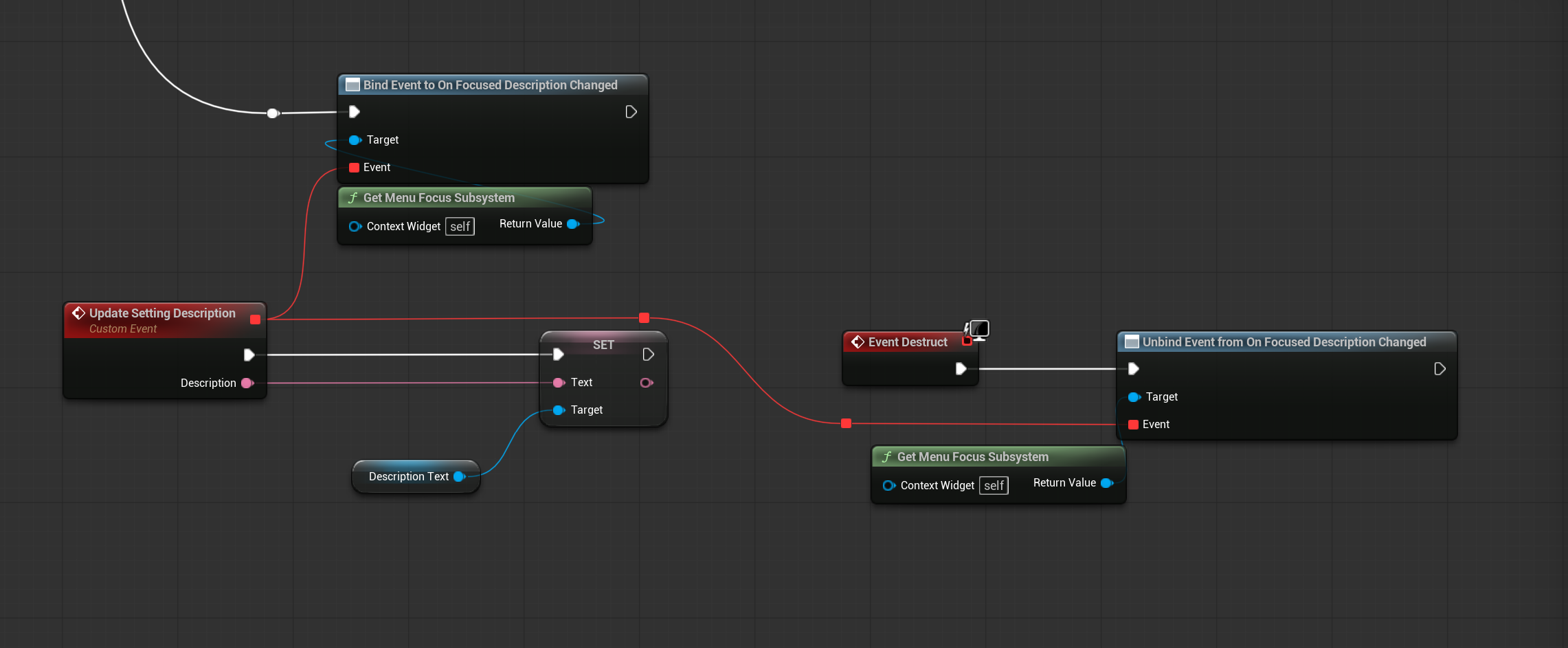This screenshot has height=648, width=1568.
Task: Click the Description Text output pin
Action: [x=460, y=476]
